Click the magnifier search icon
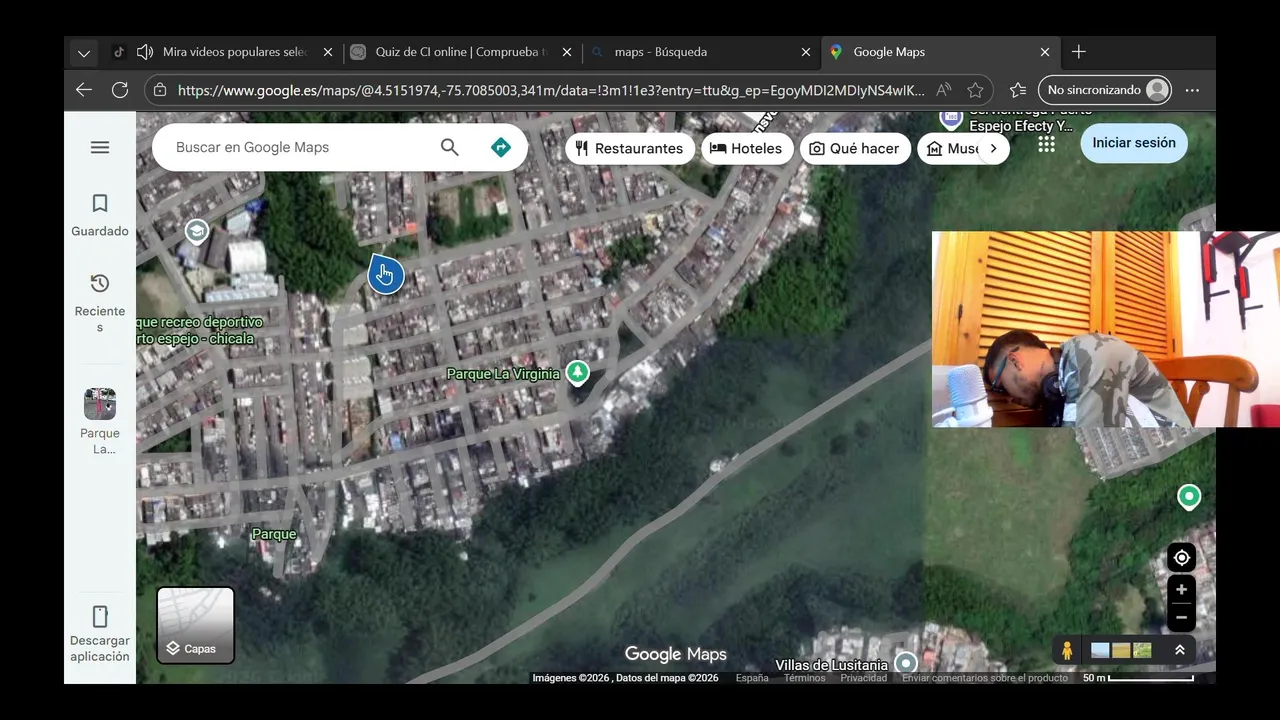This screenshot has height=720, width=1280. (450, 147)
